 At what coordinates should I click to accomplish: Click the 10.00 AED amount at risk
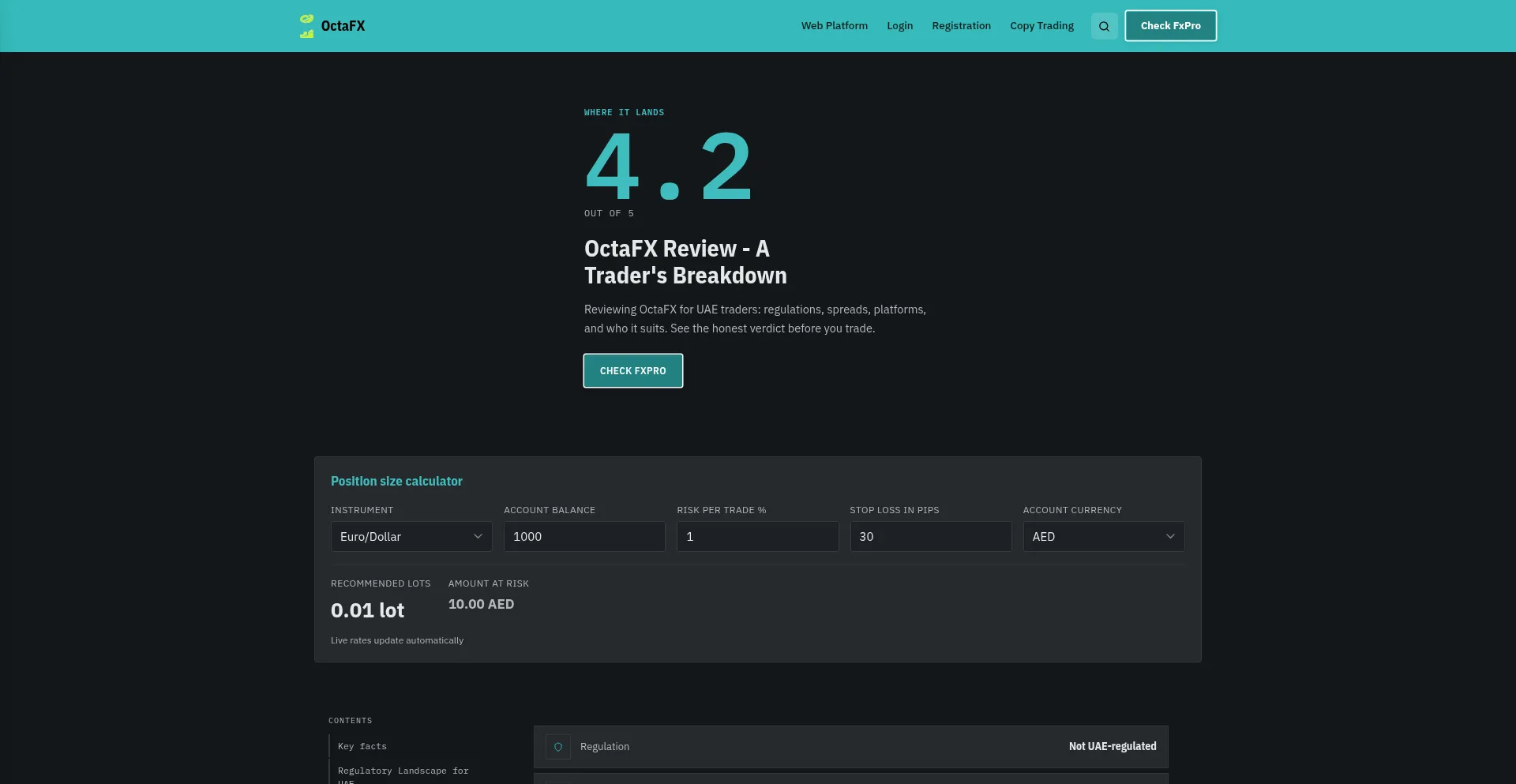tap(481, 604)
